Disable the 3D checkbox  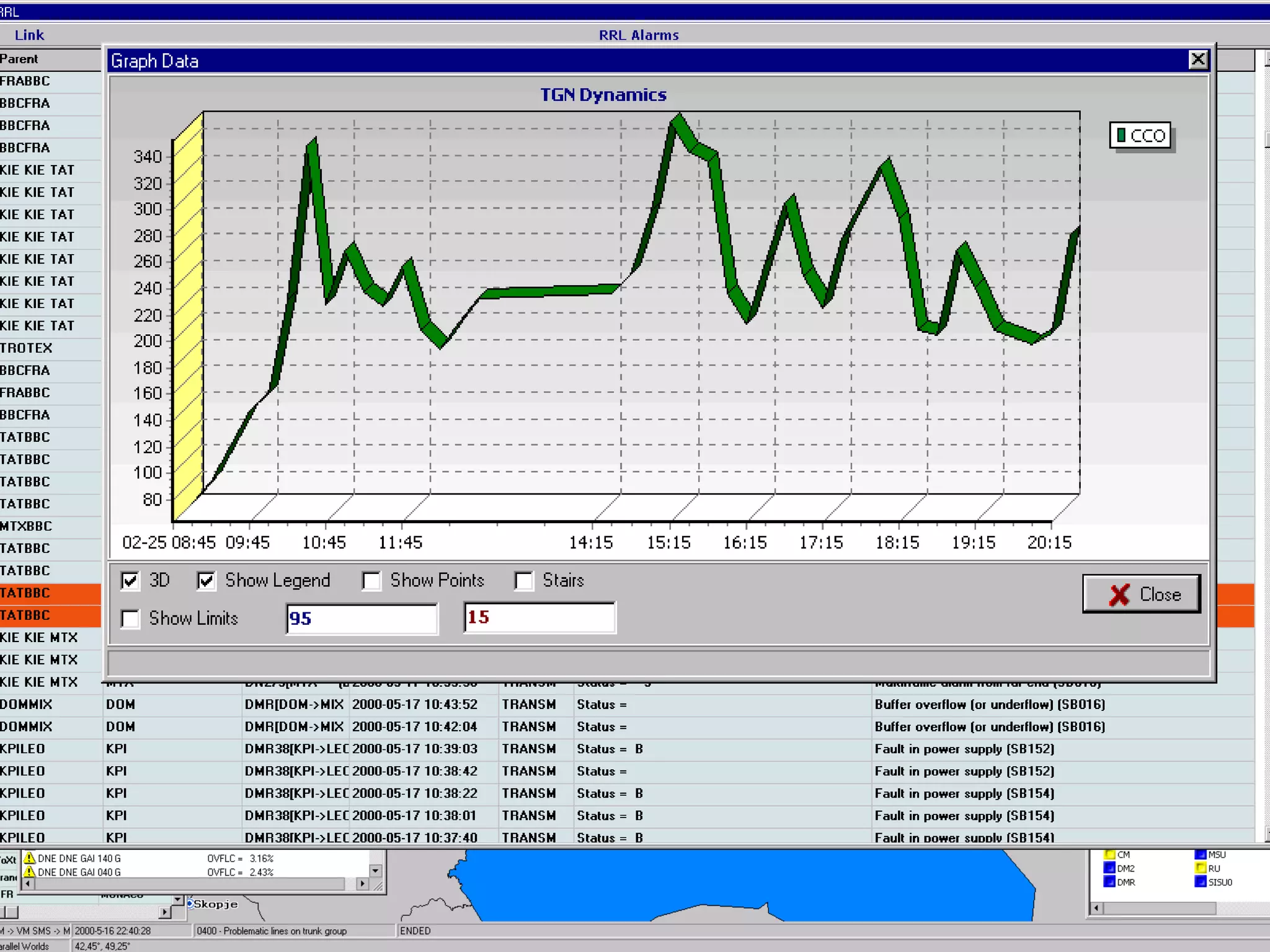[x=130, y=581]
